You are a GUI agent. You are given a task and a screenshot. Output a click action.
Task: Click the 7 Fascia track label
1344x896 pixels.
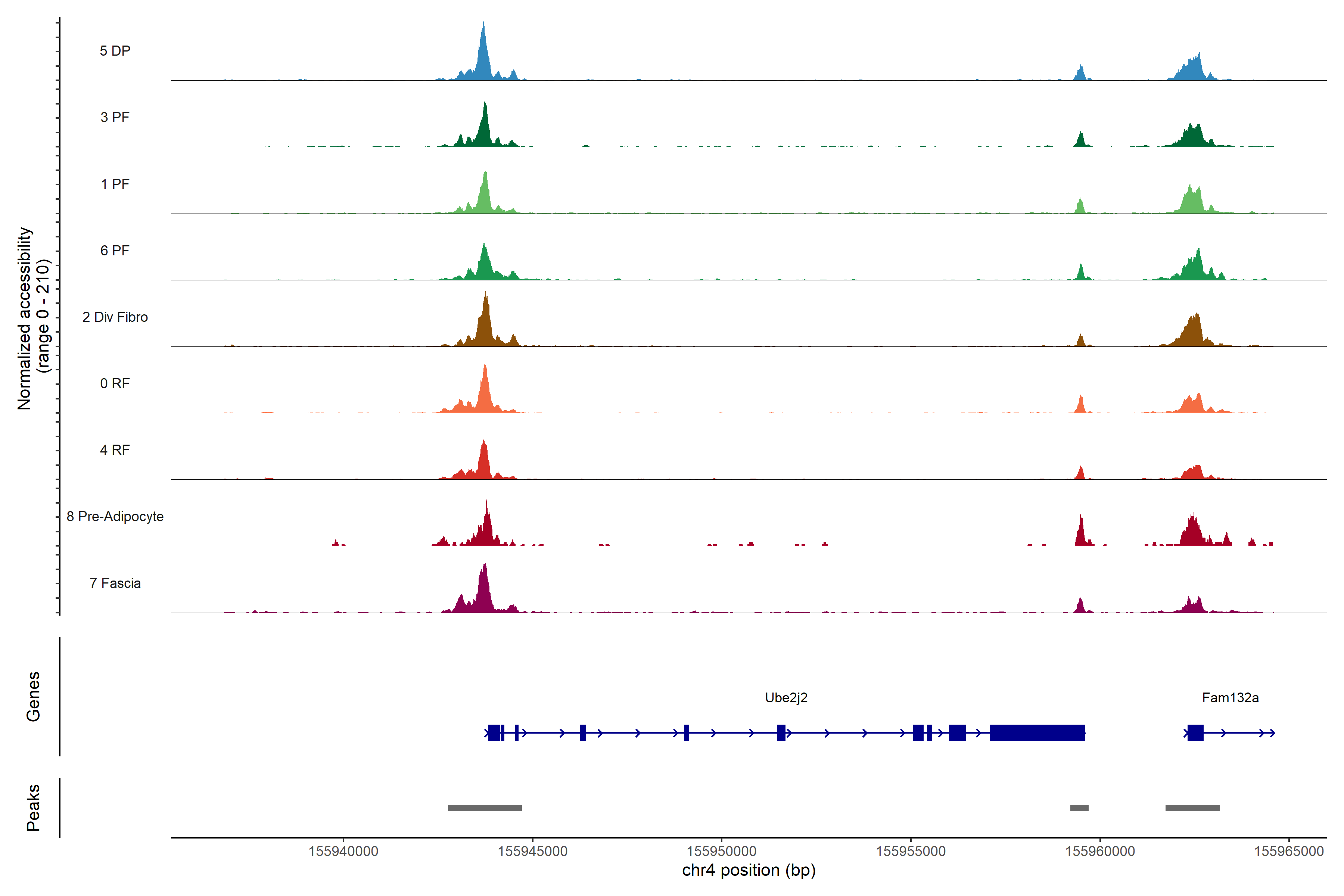tap(115, 584)
